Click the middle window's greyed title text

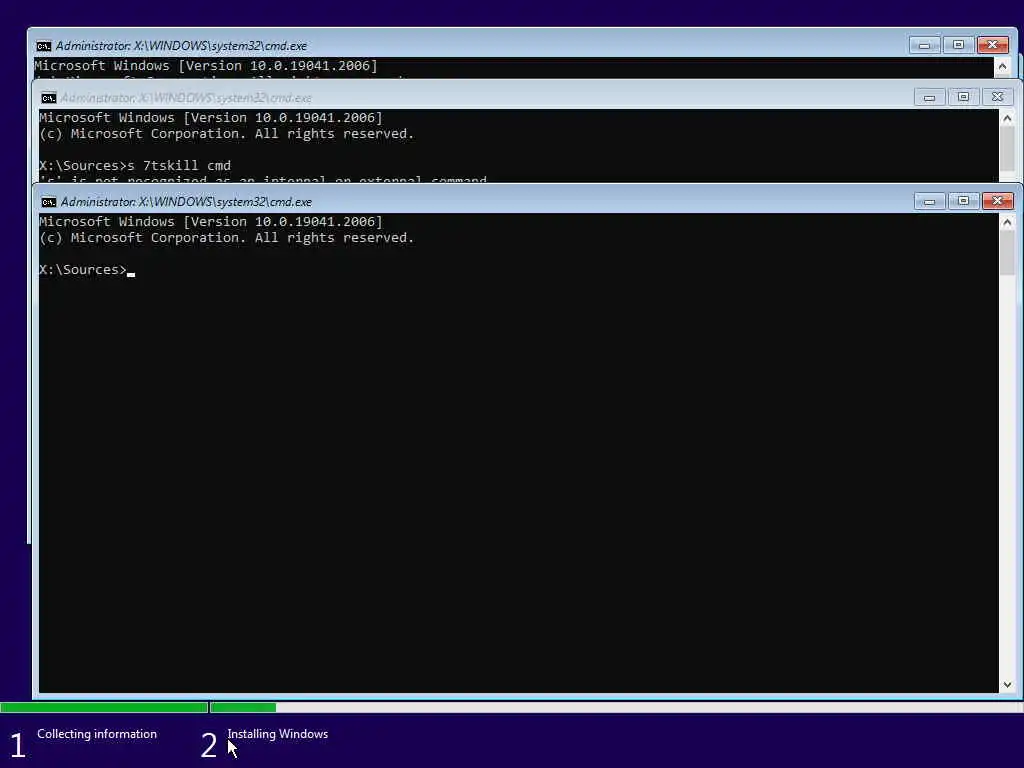tap(186, 98)
